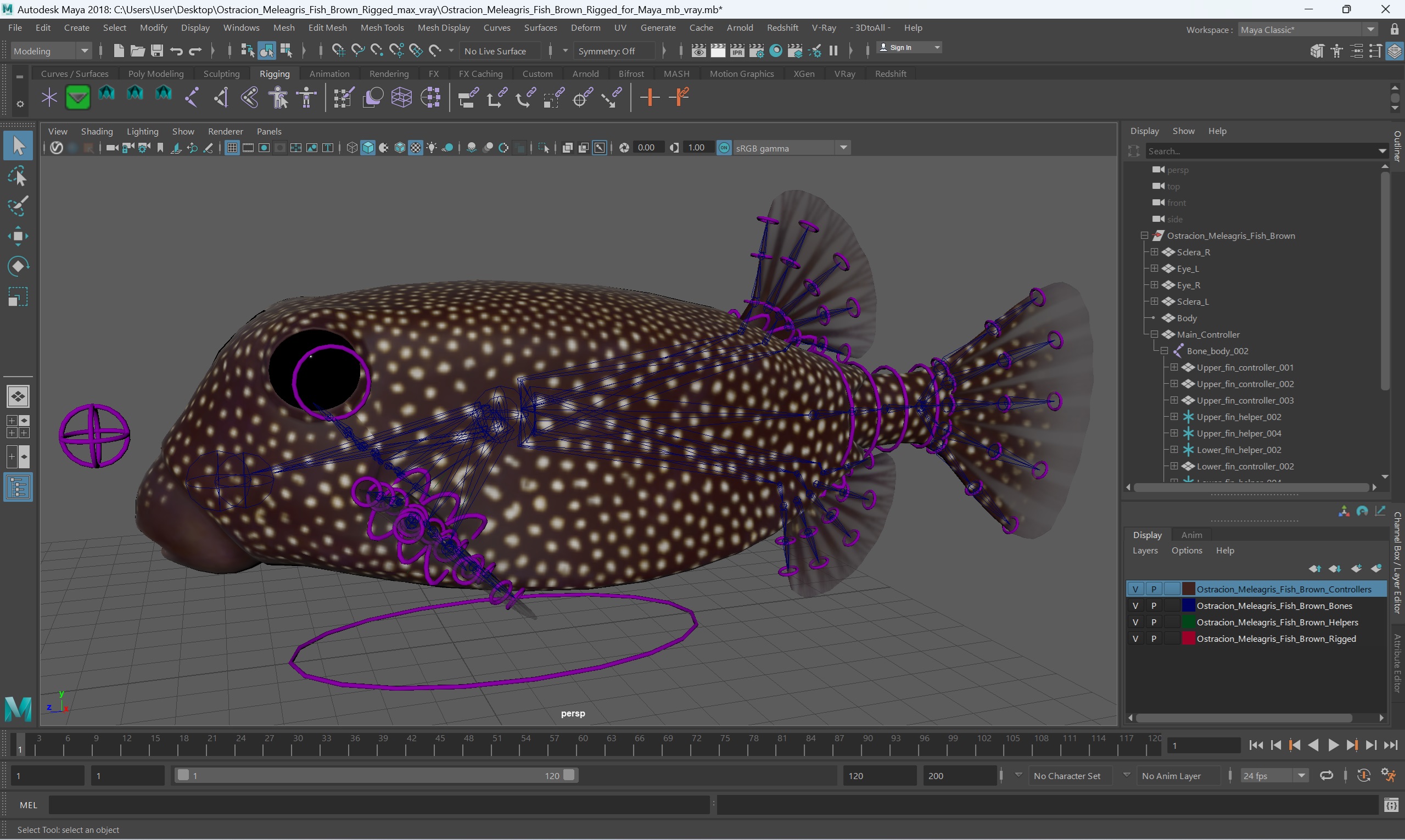Click the Sign In button
1405x840 pixels.
[x=908, y=48]
